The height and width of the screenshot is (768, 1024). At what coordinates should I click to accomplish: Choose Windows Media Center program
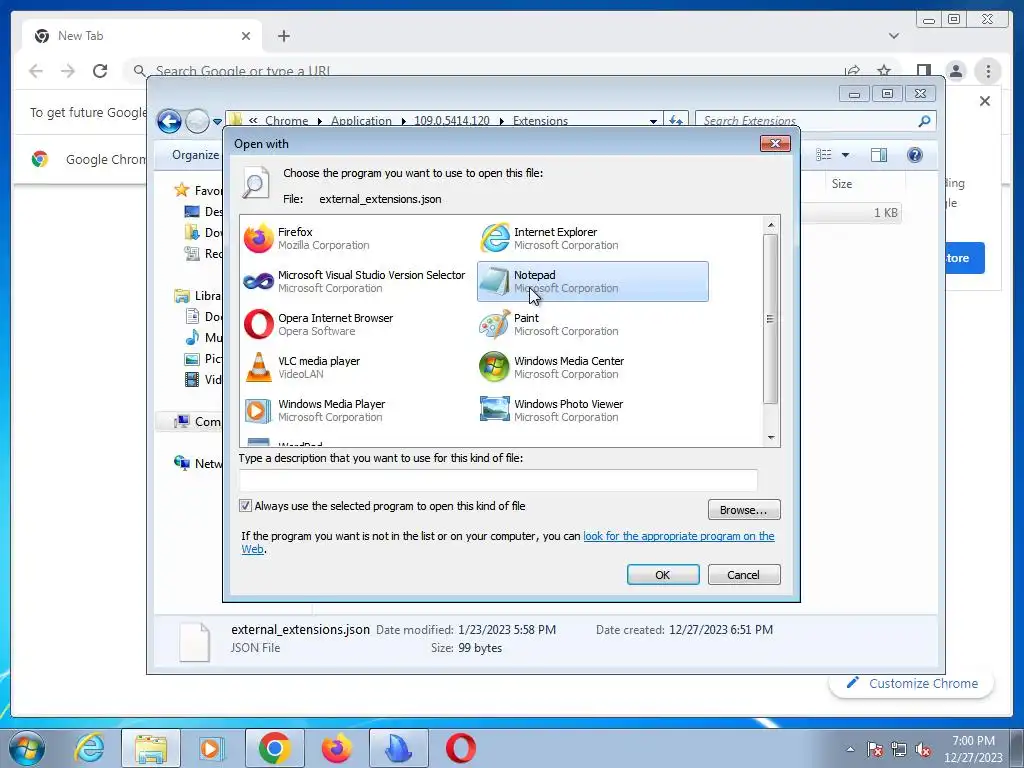tap(592, 368)
